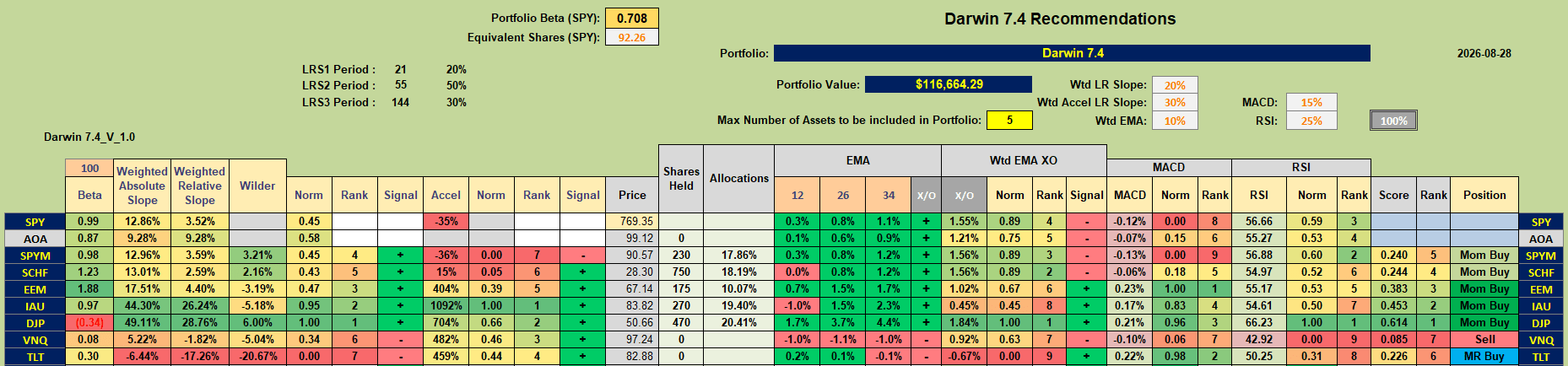This screenshot has width=1568, height=366.
Task: Click the IAU Accel 1092% cell
Action: [446, 306]
